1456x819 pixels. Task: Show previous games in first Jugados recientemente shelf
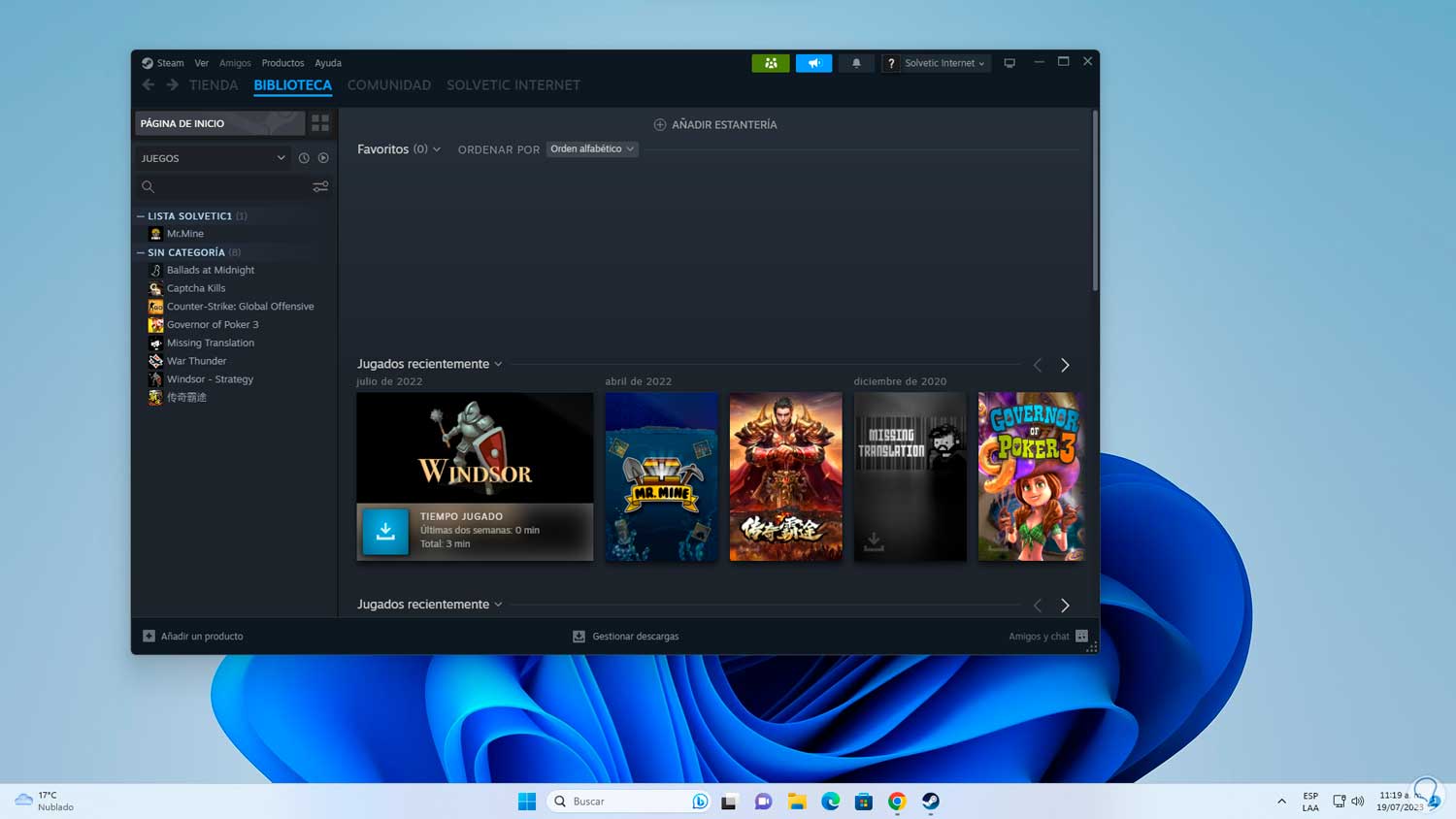[1038, 365]
